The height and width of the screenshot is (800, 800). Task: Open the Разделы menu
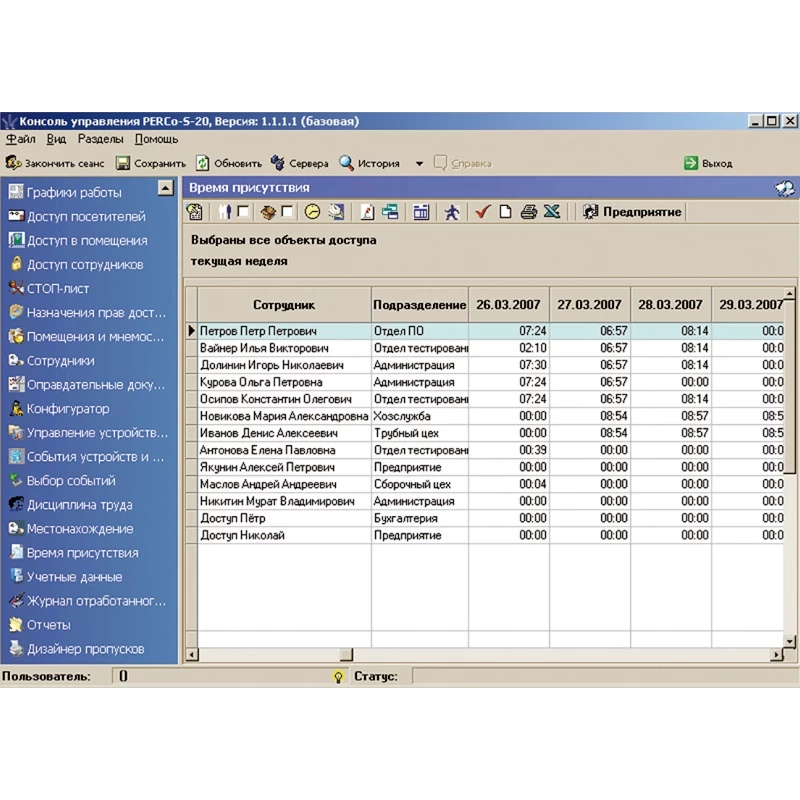tap(100, 140)
